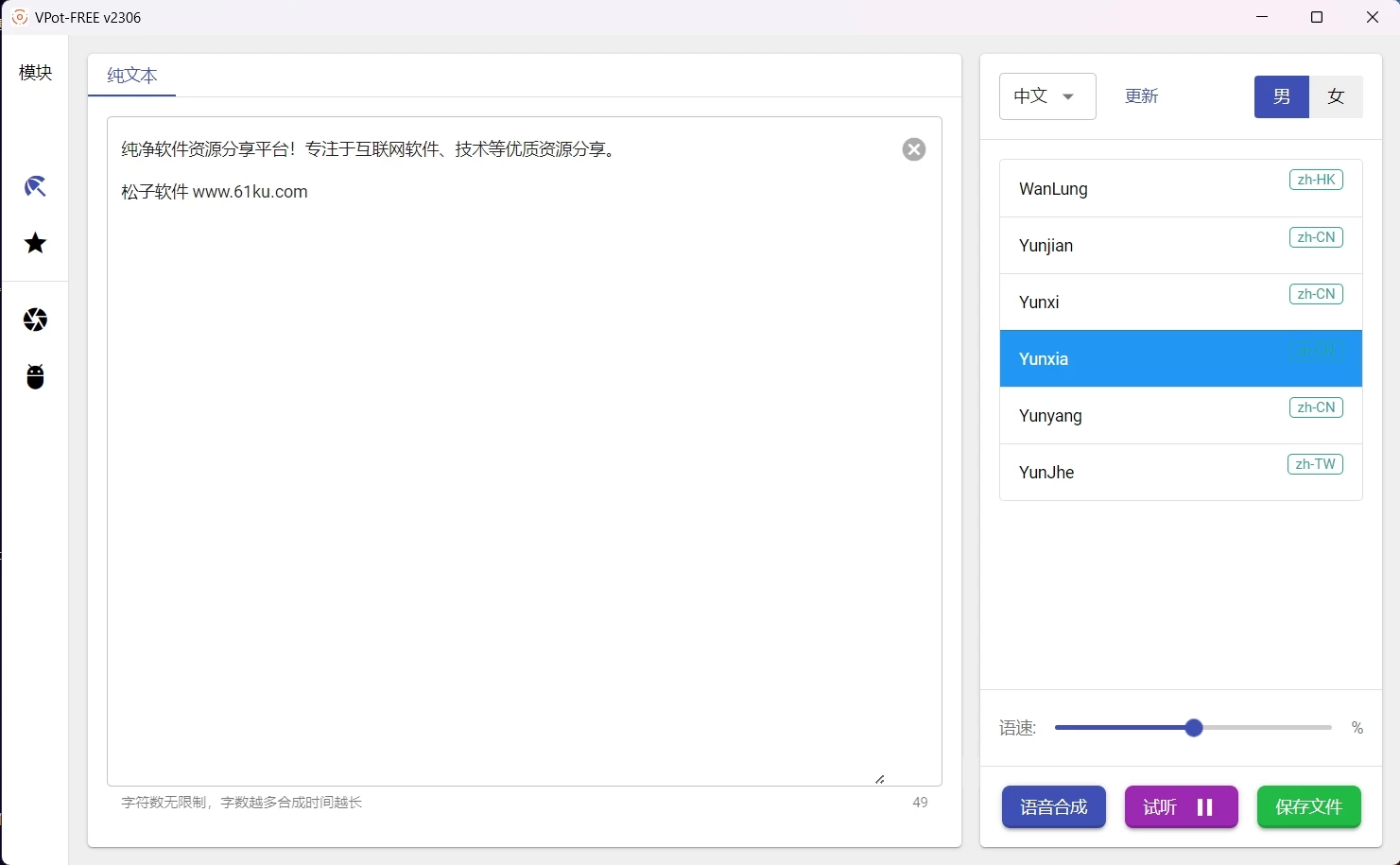Click the 更新 update link
The width and height of the screenshot is (1400, 865).
click(1141, 96)
